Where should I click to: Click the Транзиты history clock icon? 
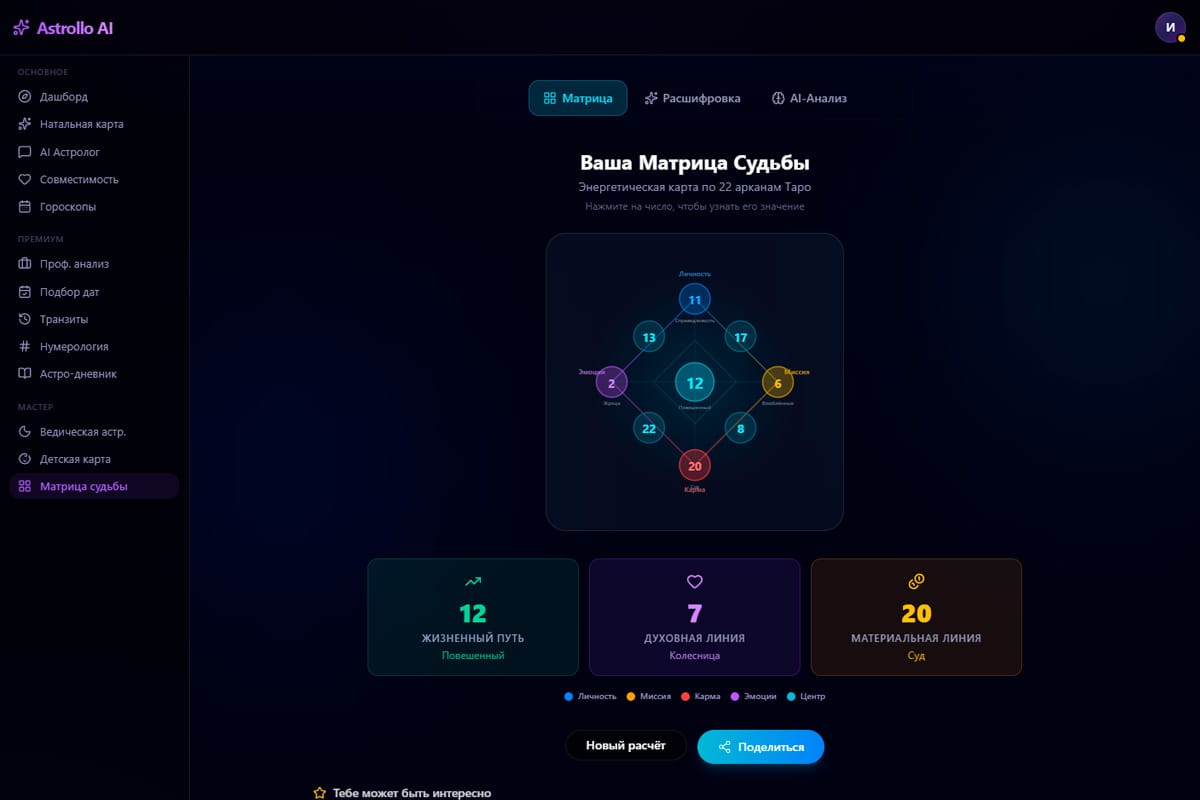tap(25, 319)
